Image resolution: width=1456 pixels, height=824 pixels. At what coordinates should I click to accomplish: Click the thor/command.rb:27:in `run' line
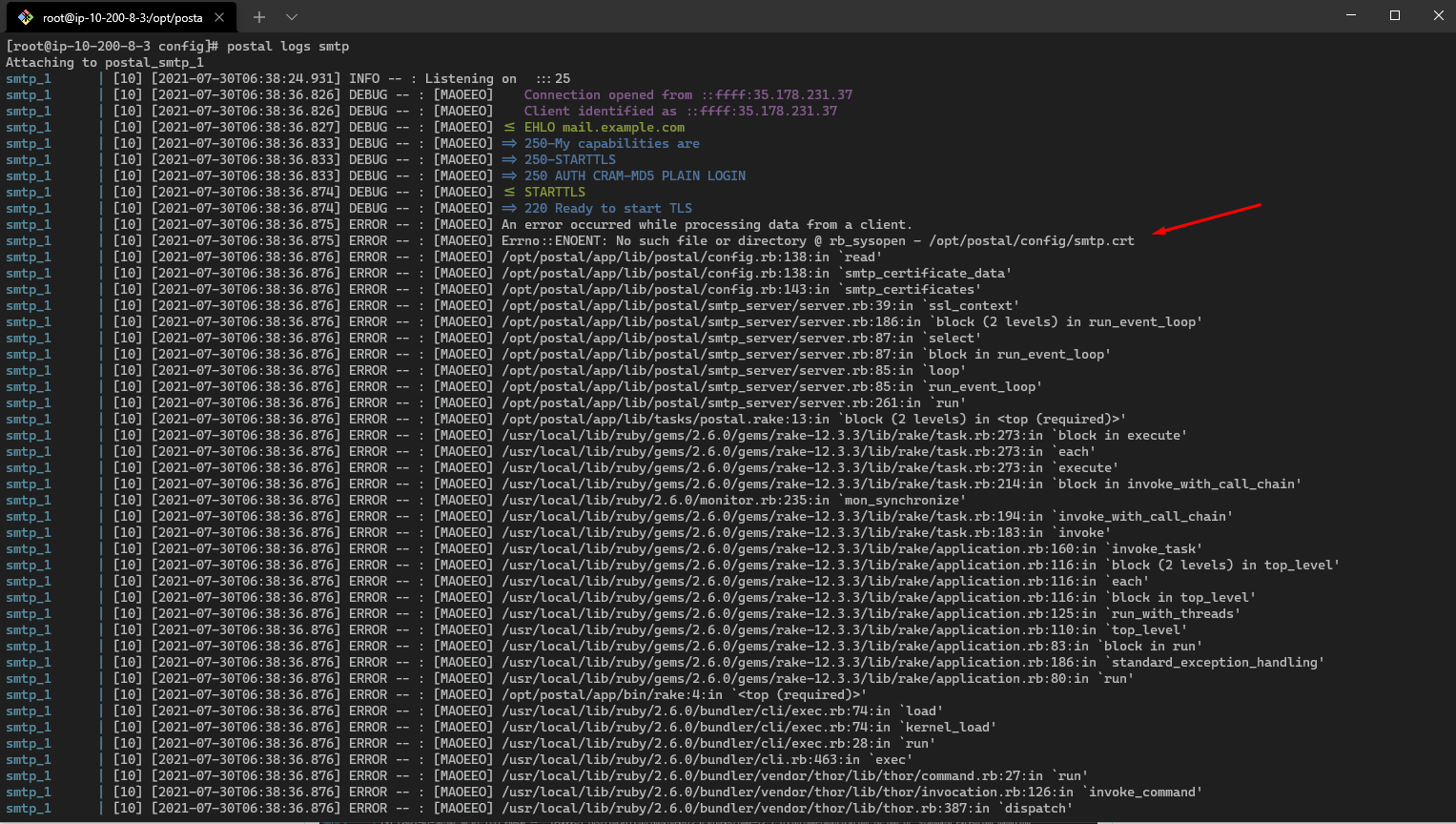coord(795,775)
